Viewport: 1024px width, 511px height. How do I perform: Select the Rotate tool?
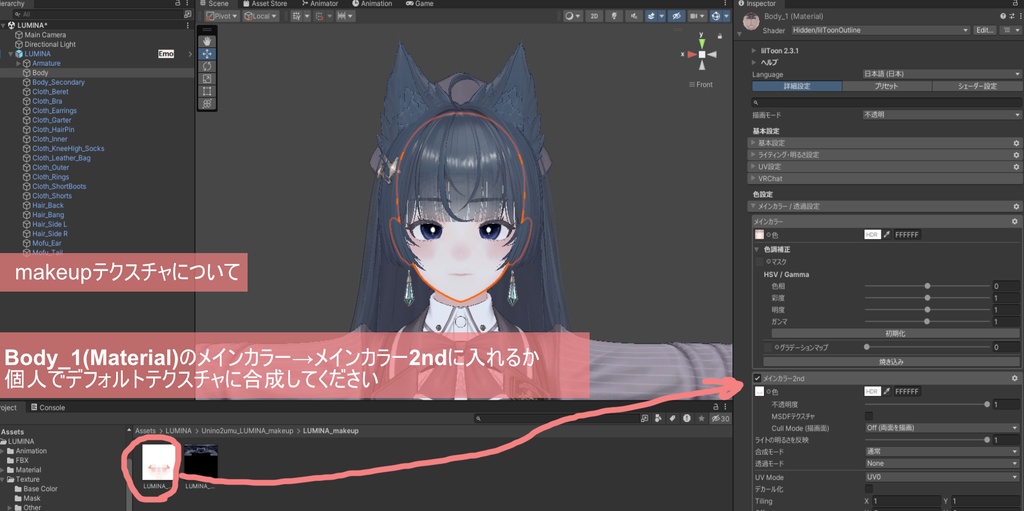point(206,66)
